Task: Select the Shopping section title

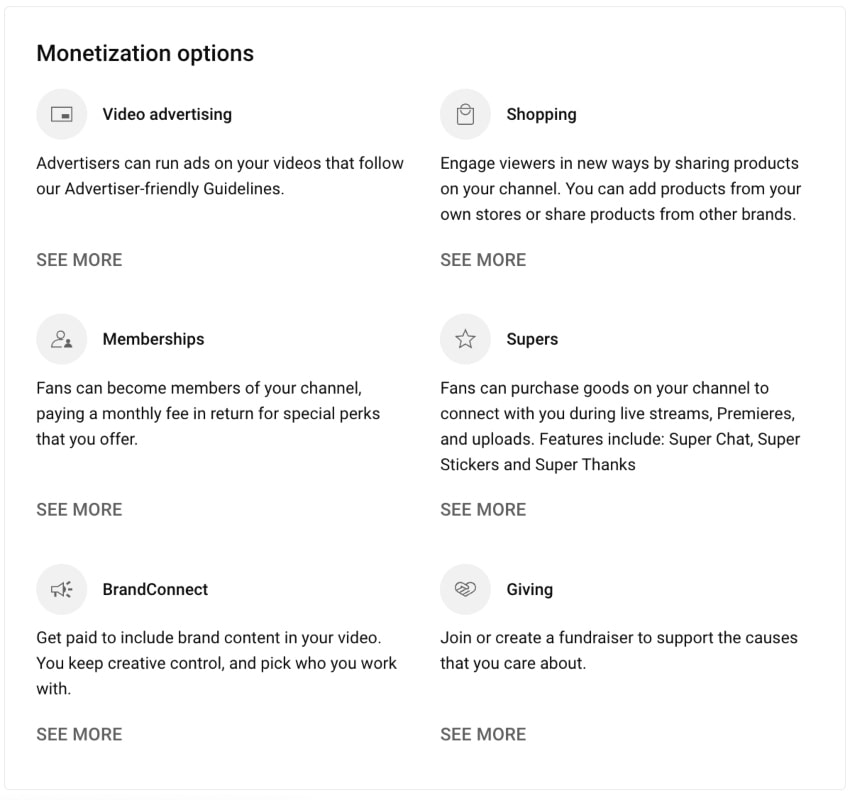Action: (x=541, y=114)
